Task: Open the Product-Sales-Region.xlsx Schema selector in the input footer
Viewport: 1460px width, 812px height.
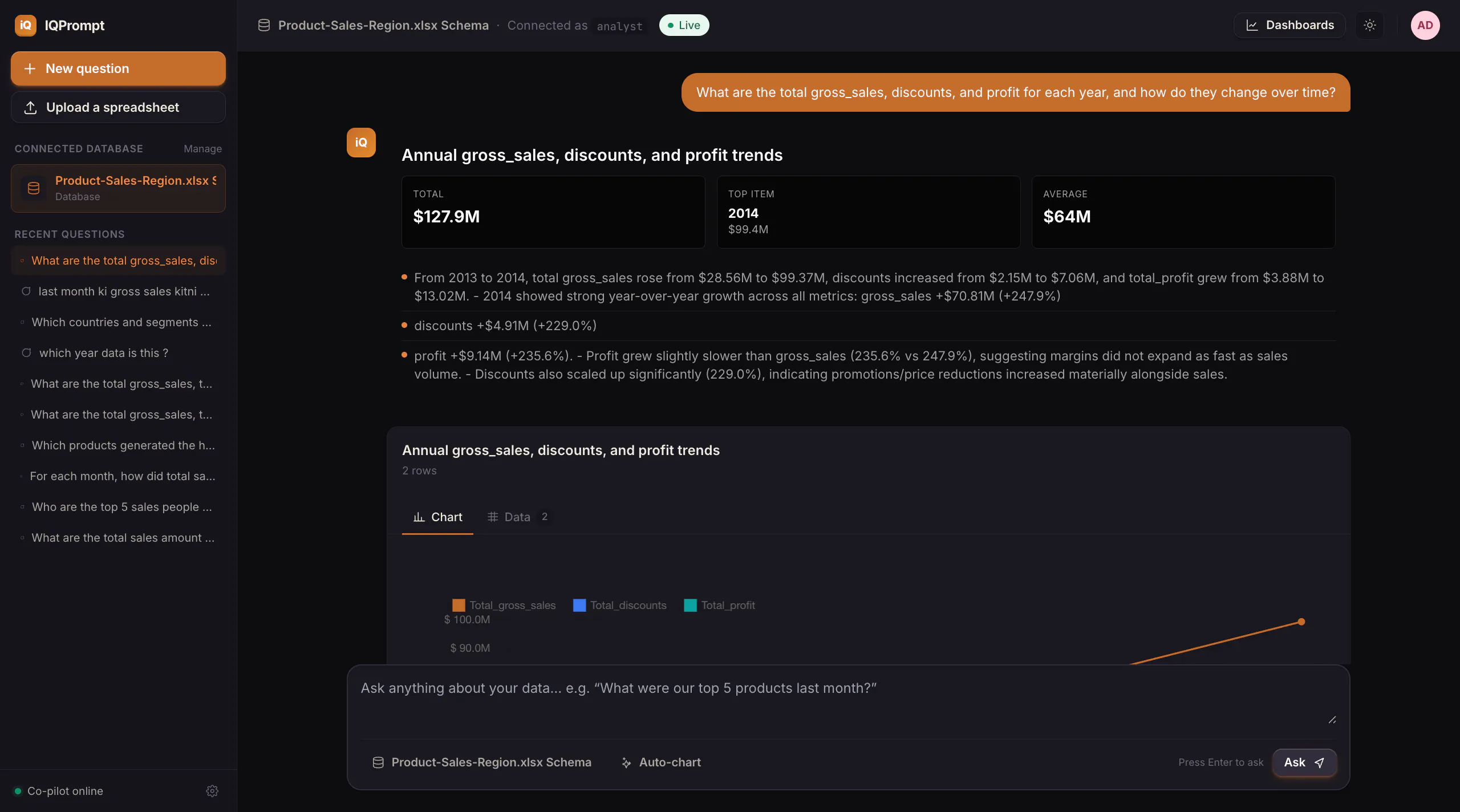Action: click(481, 762)
